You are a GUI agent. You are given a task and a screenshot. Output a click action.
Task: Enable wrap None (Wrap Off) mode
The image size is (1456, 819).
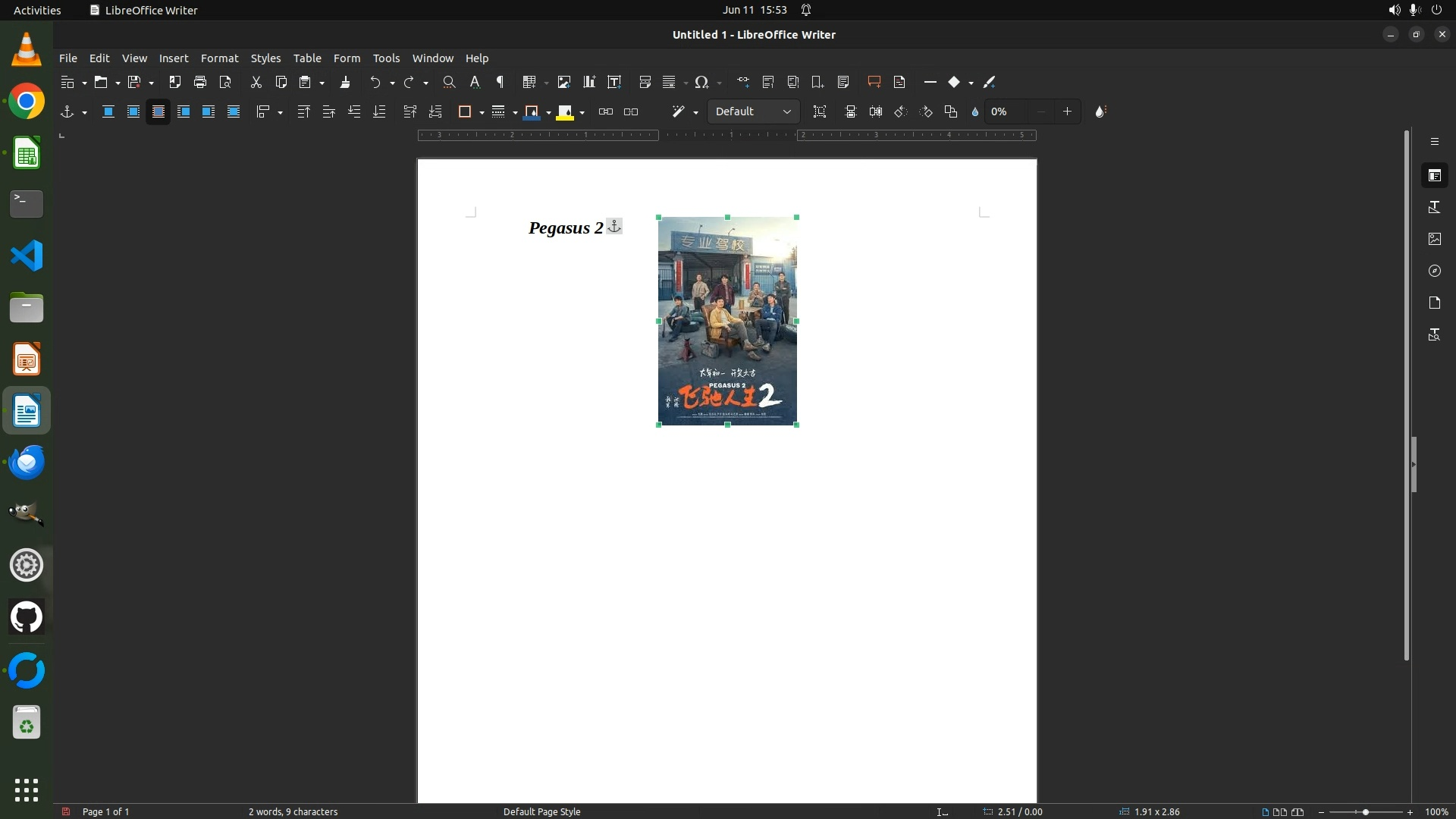[108, 112]
